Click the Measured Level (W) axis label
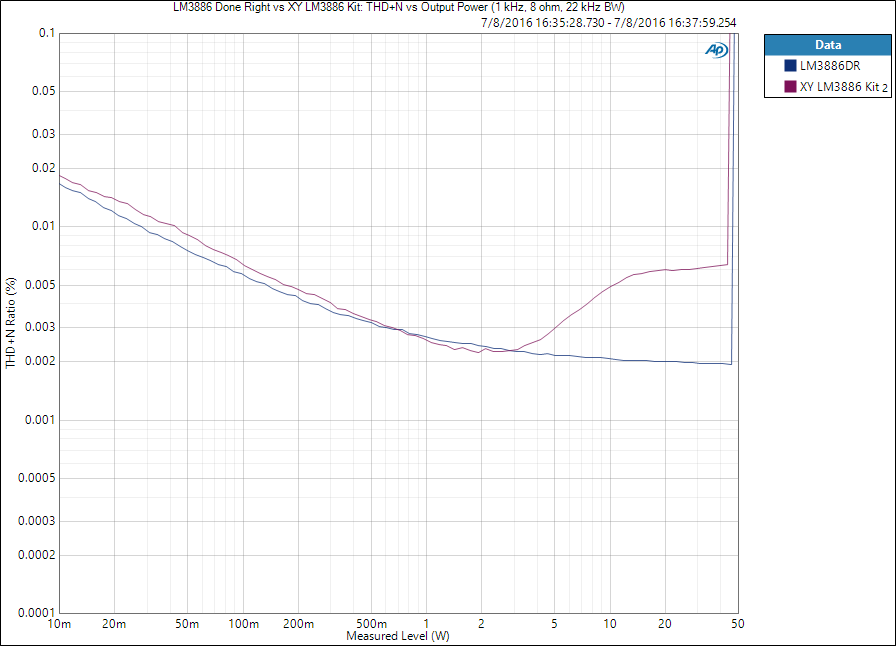The height and width of the screenshot is (646, 896). tap(398, 636)
